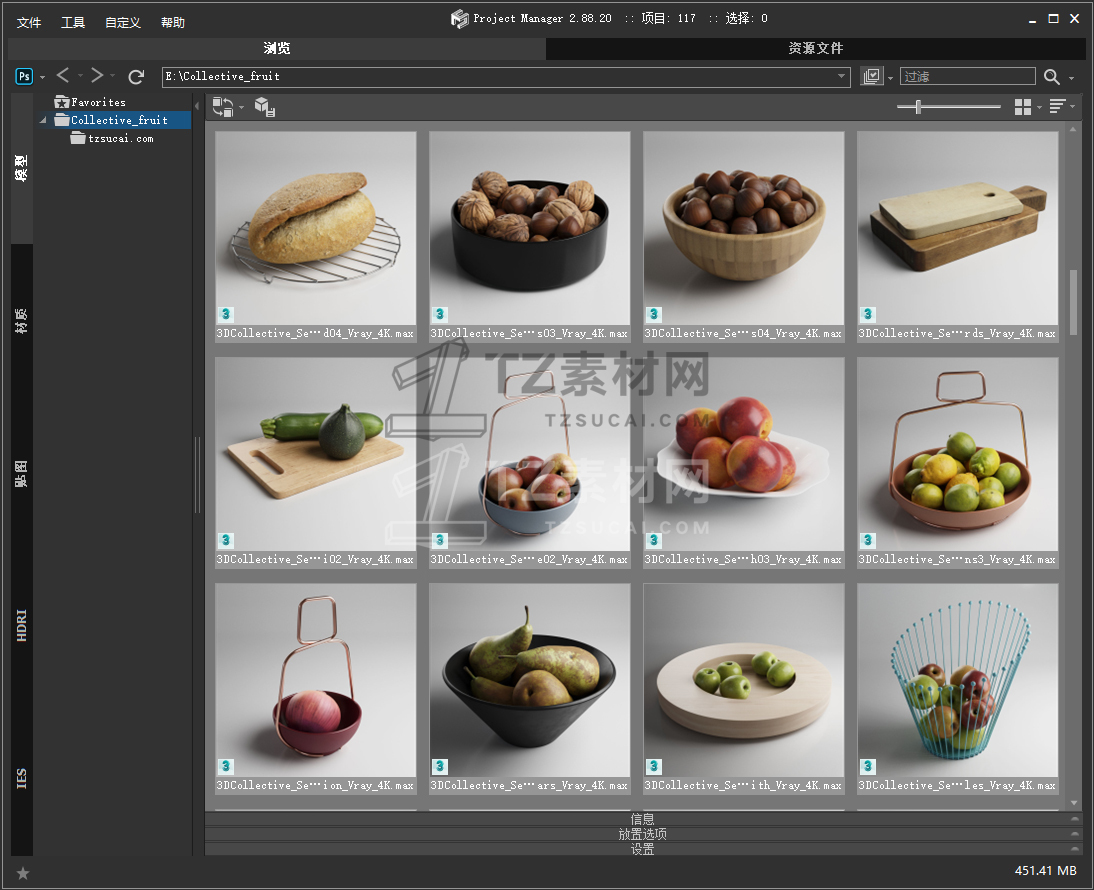Image resolution: width=1094 pixels, height=890 pixels.
Task: Click the magnifier search icon
Action: click(1052, 77)
